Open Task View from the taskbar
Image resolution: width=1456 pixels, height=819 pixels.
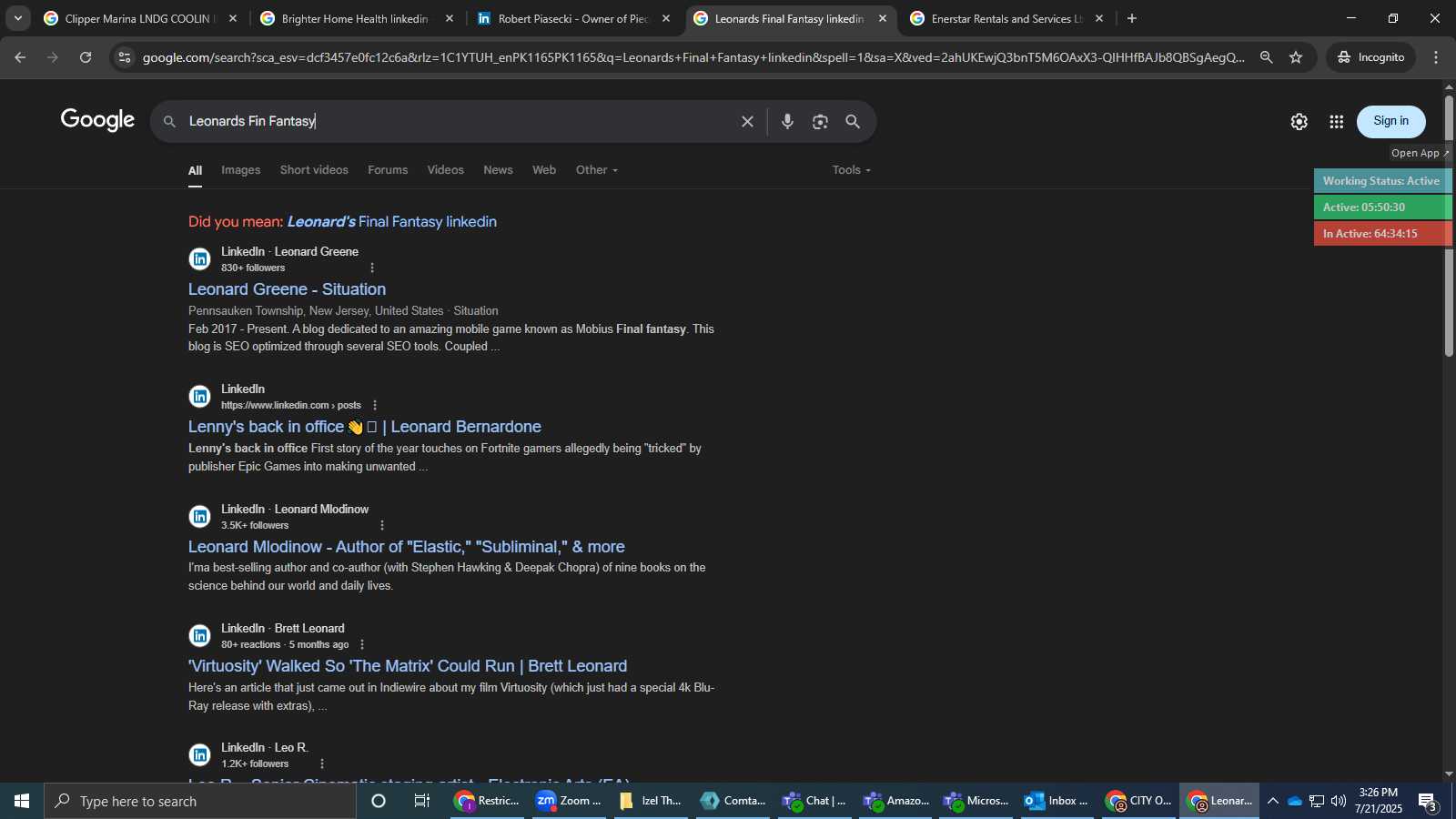pos(421,801)
